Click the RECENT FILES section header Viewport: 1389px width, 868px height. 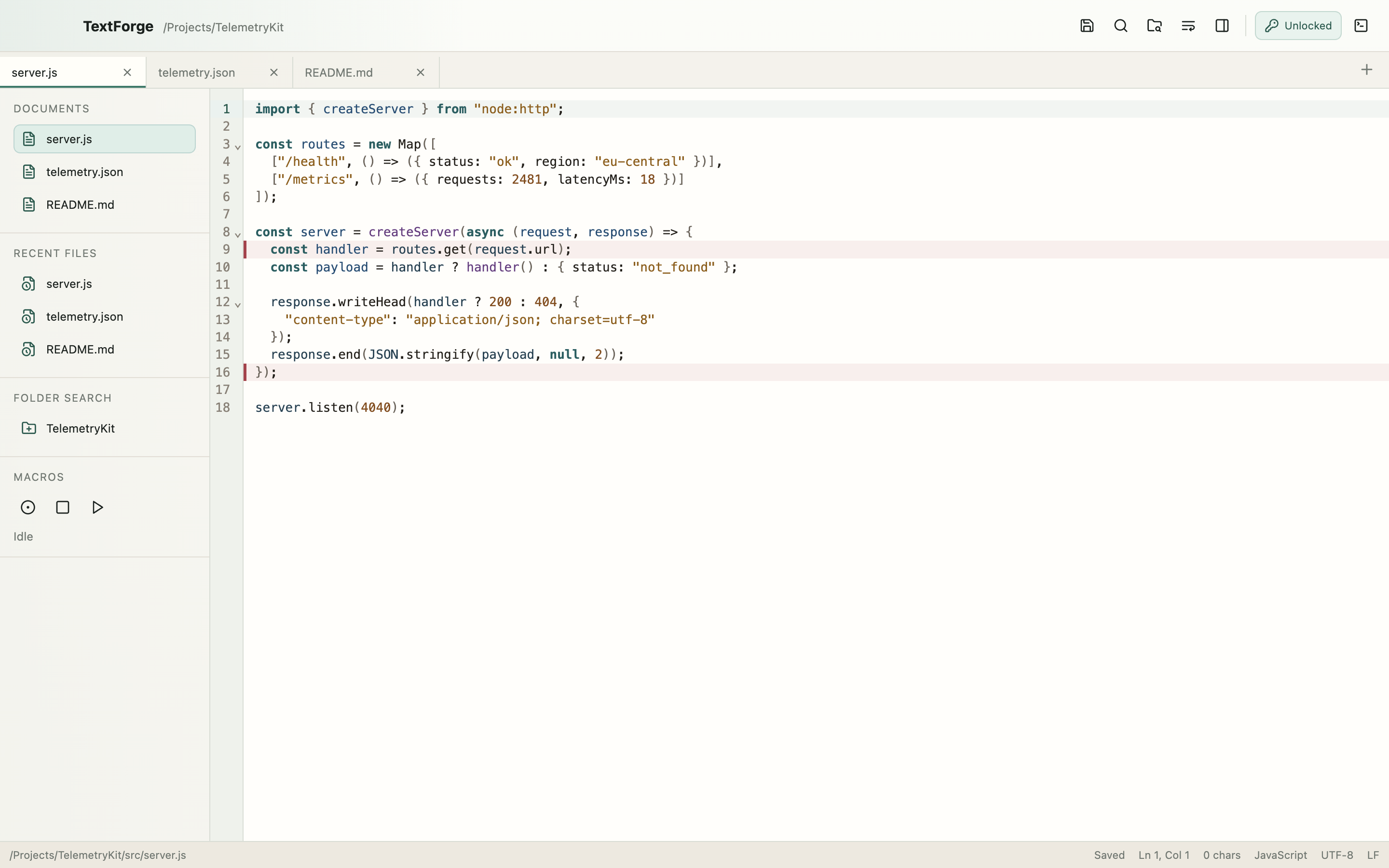[55, 253]
